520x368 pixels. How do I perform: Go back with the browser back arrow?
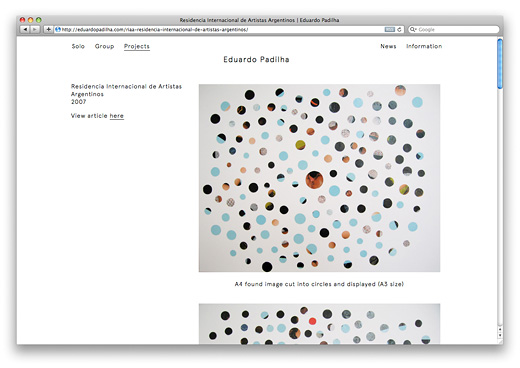tap(25, 29)
